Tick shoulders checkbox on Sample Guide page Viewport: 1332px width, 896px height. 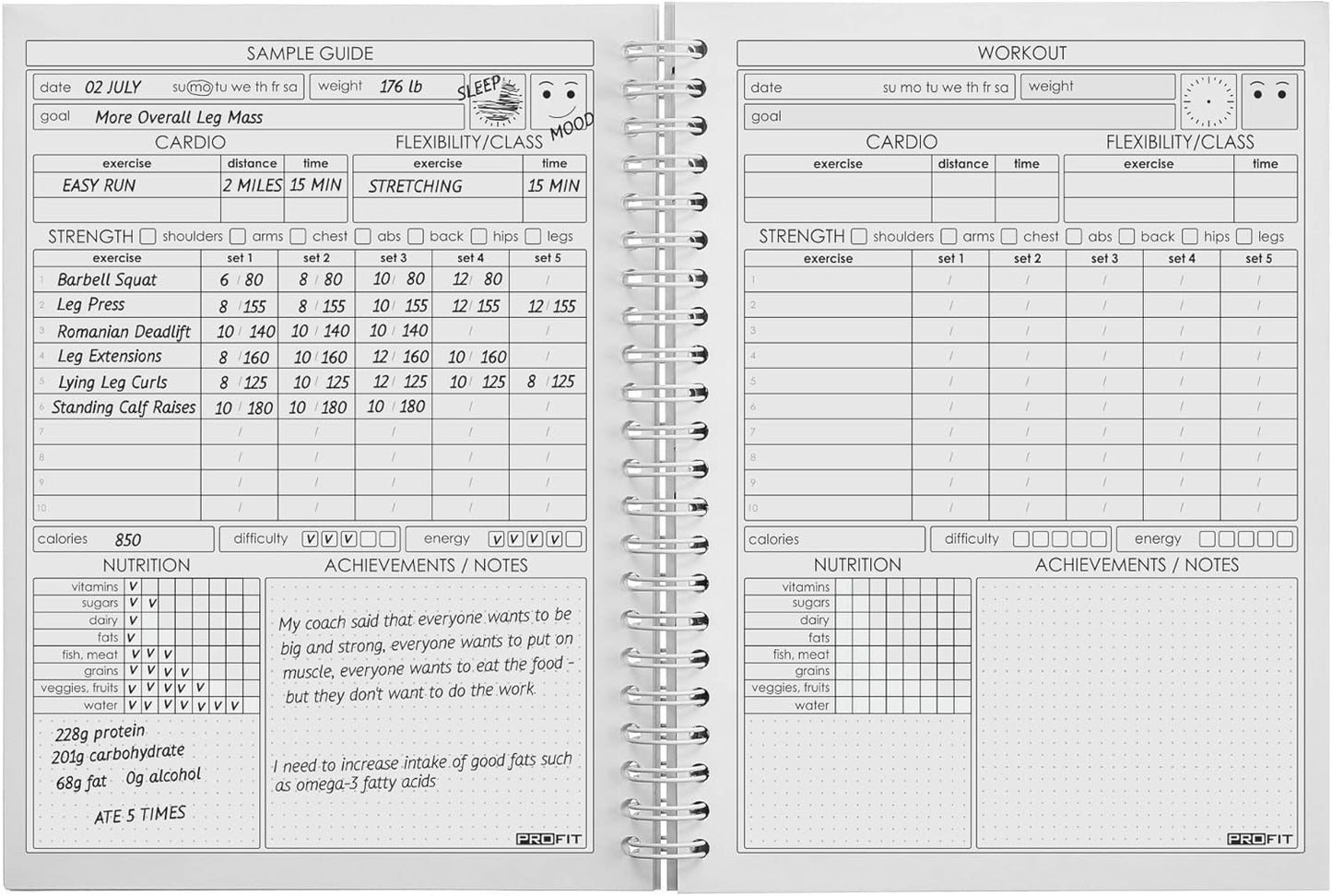pyautogui.click(x=148, y=237)
